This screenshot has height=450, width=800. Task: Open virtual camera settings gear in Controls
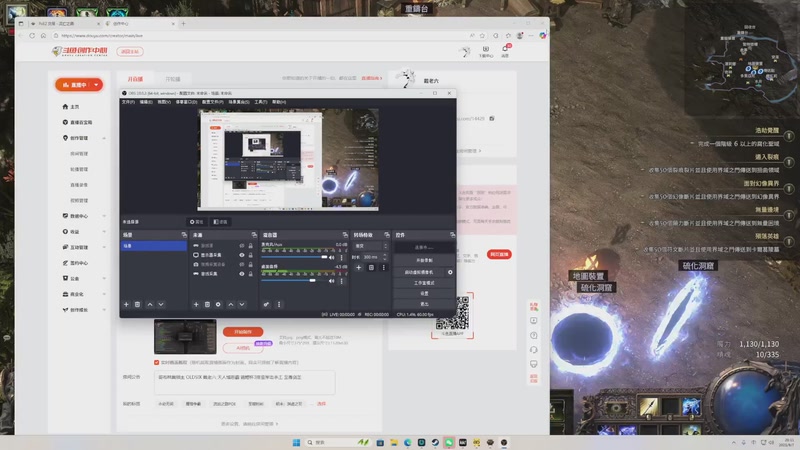(x=450, y=272)
